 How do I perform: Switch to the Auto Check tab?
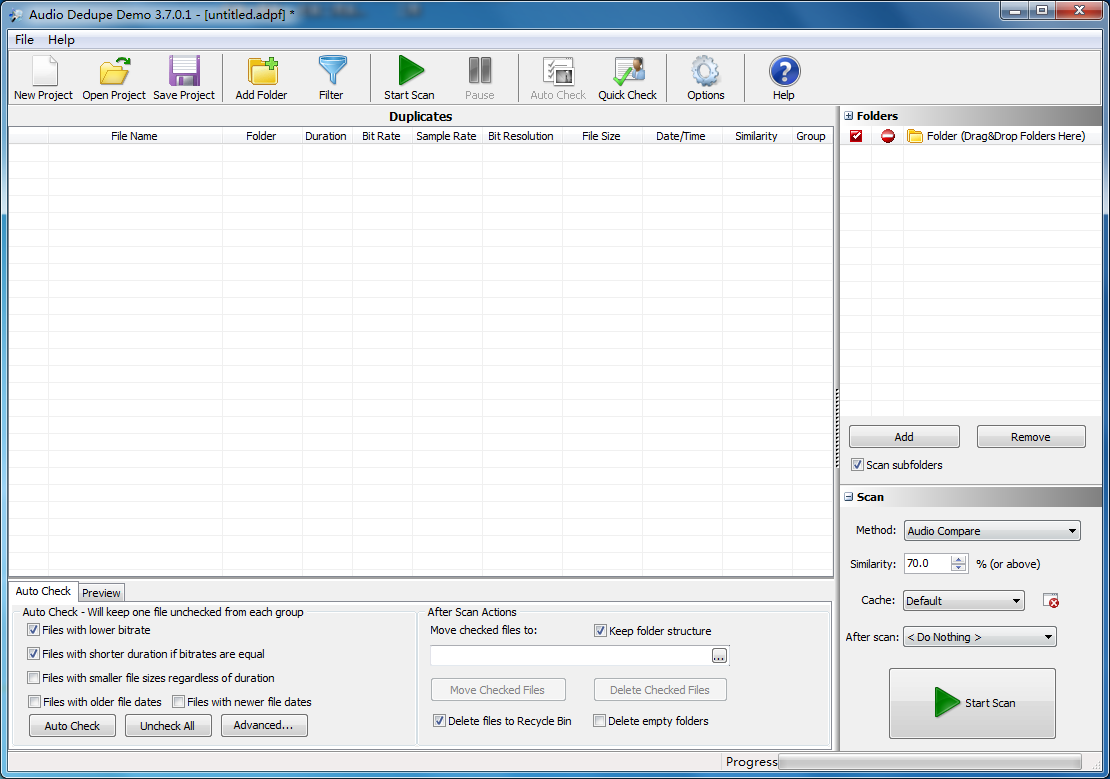(43, 591)
